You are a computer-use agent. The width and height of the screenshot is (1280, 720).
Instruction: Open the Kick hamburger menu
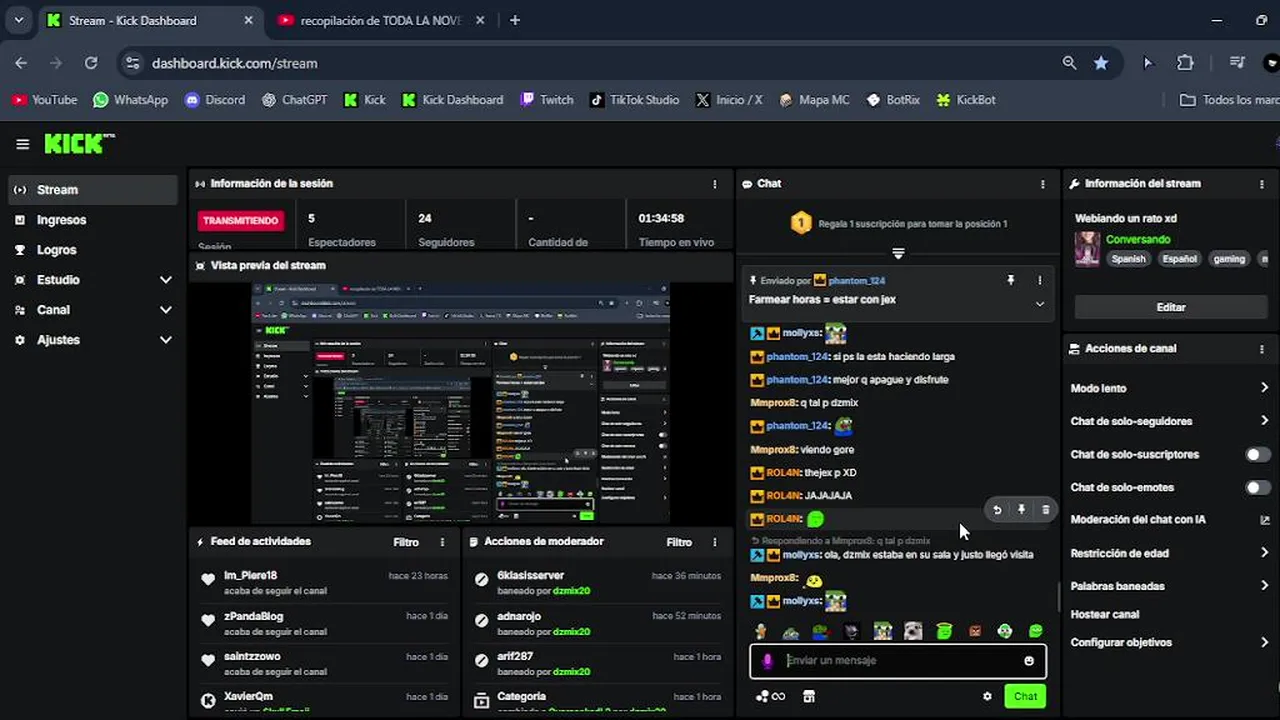click(22, 144)
